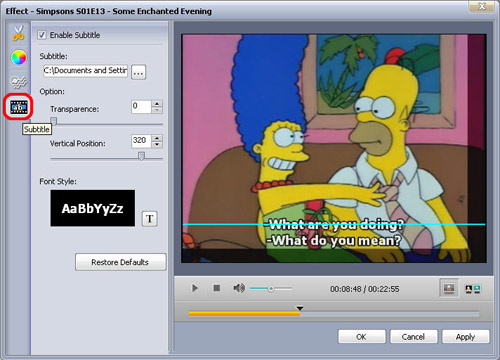Click the volume slider knob
Image resolution: width=500 pixels, height=360 pixels.
click(x=271, y=289)
